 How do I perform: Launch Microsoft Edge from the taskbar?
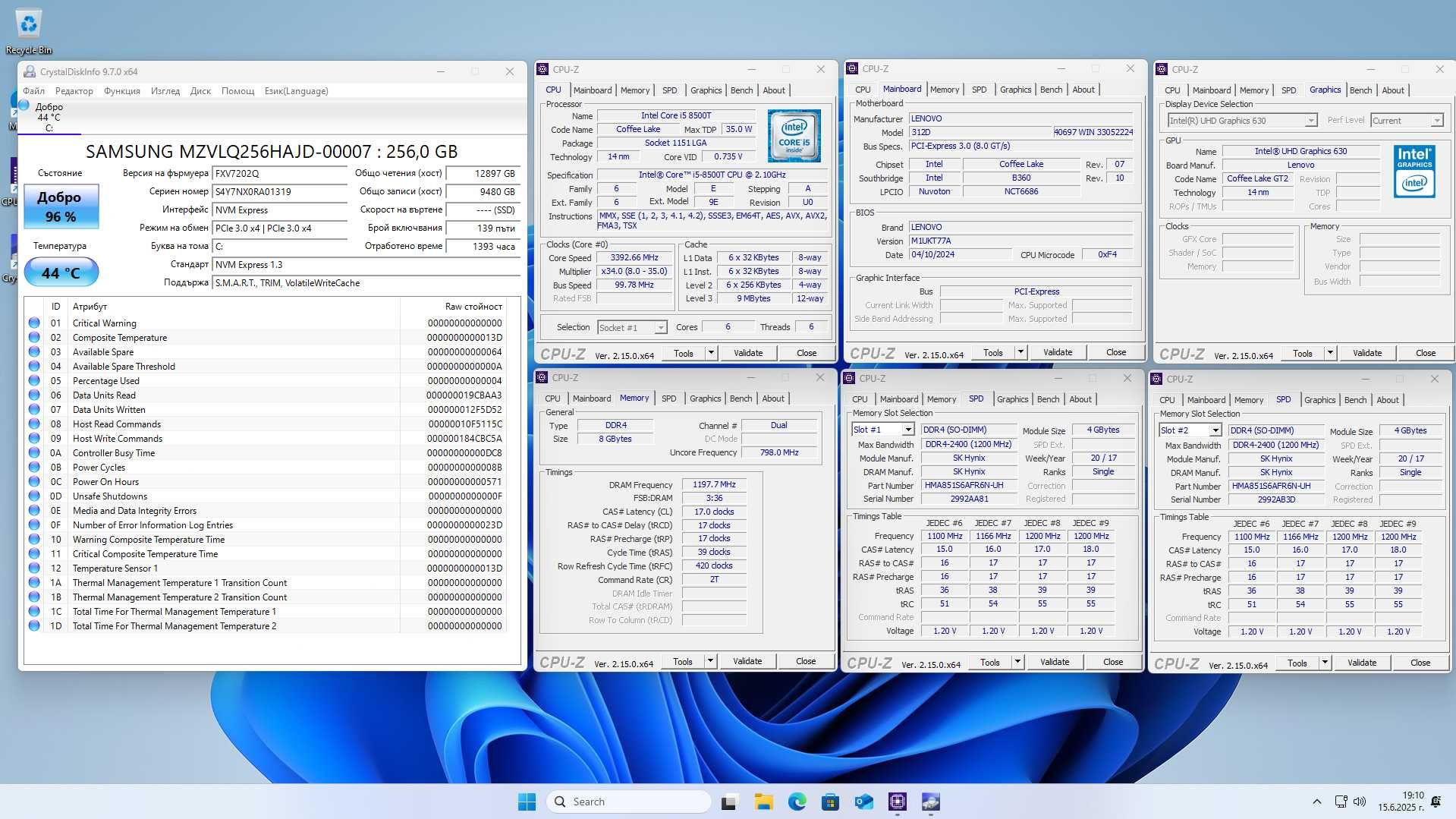point(797,802)
